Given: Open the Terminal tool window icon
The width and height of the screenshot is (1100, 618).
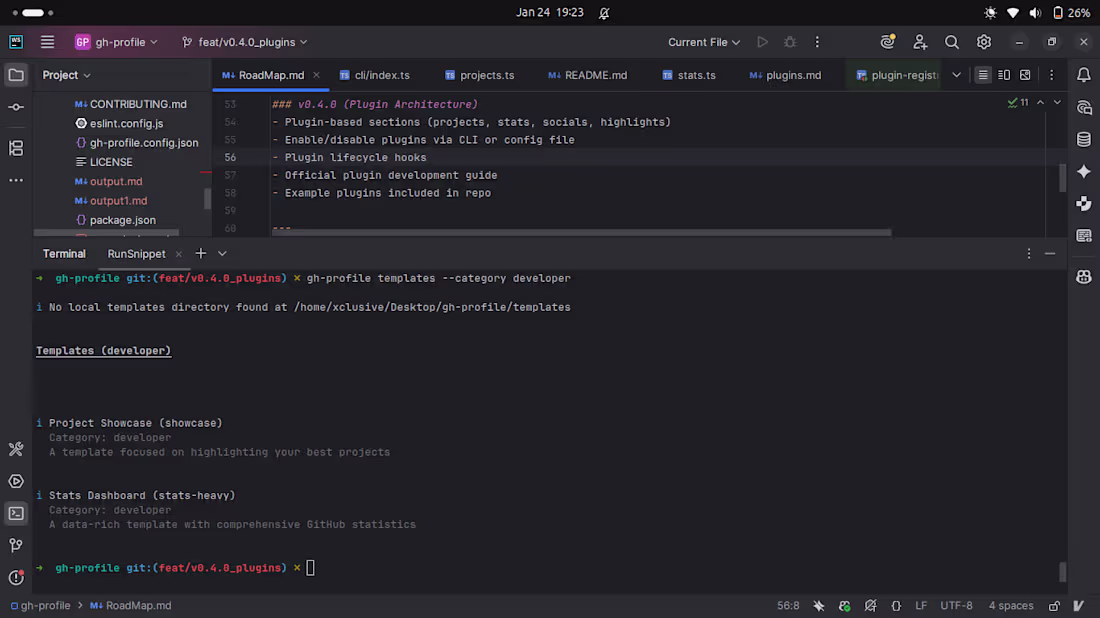Looking at the screenshot, I should click(x=16, y=513).
